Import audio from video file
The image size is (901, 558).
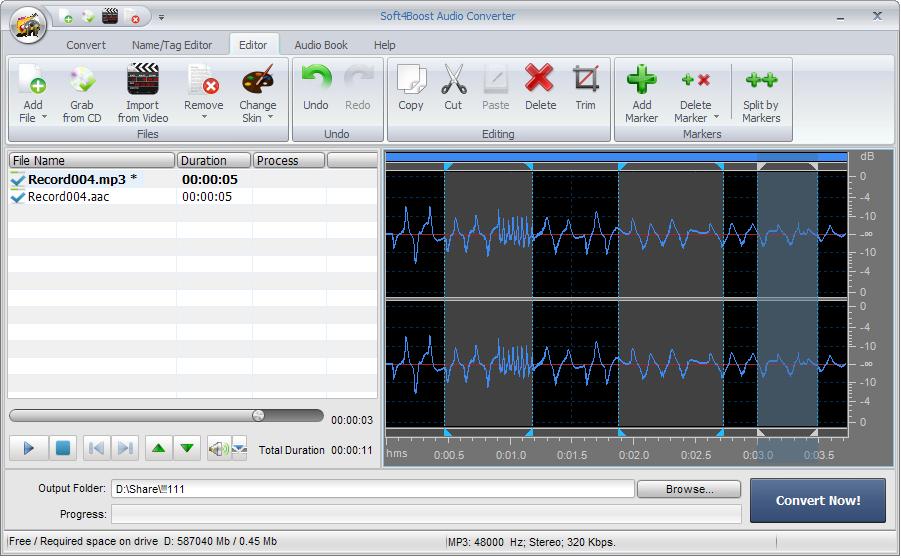[x=143, y=82]
